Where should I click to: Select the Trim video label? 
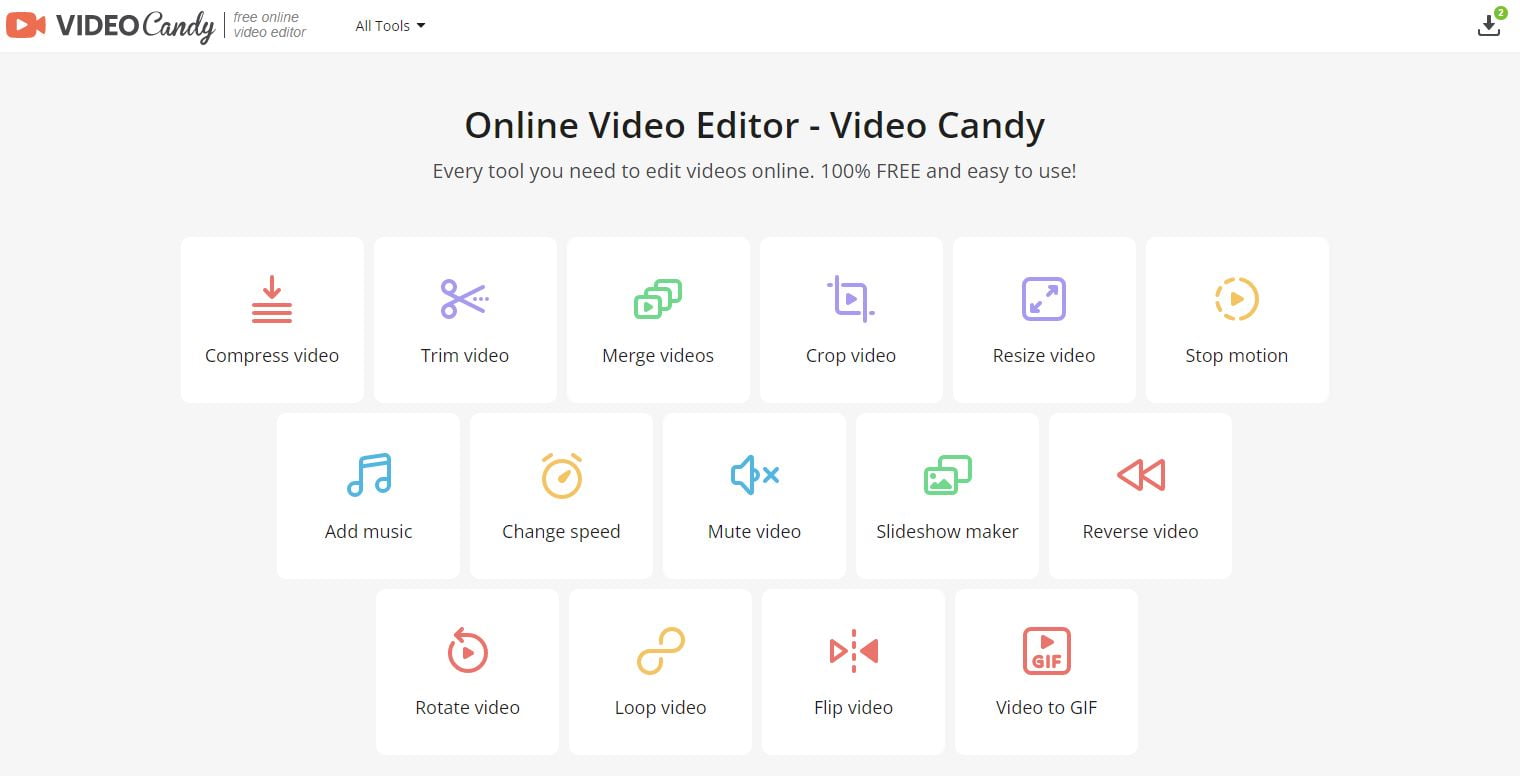click(465, 356)
